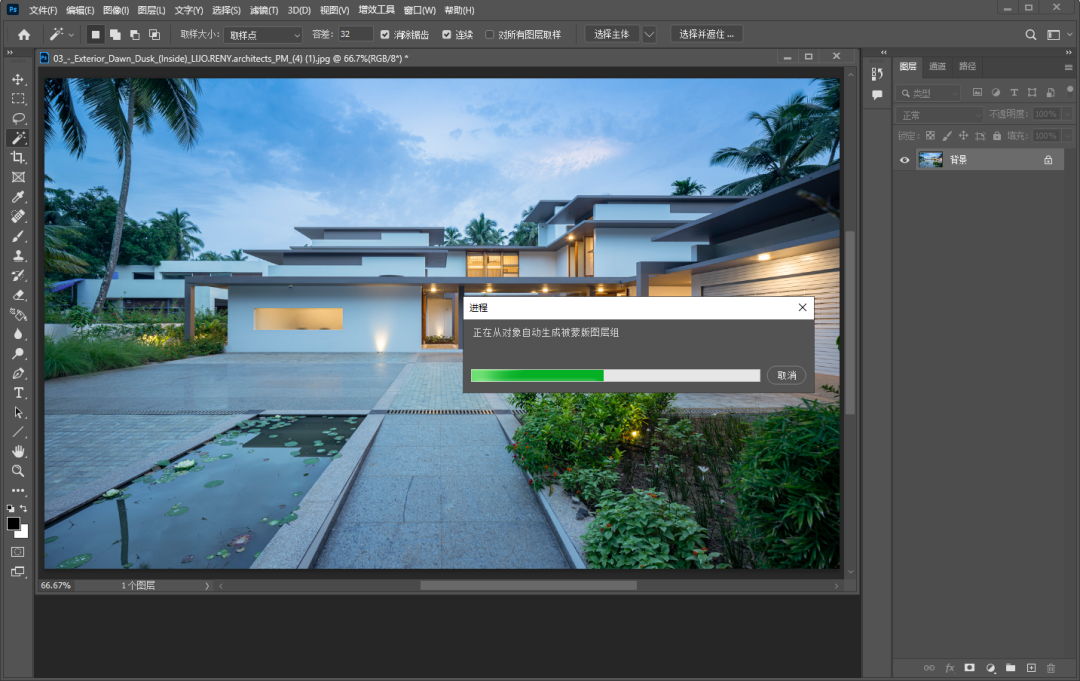Open the 选择主体 dropdown arrow

tap(649, 34)
